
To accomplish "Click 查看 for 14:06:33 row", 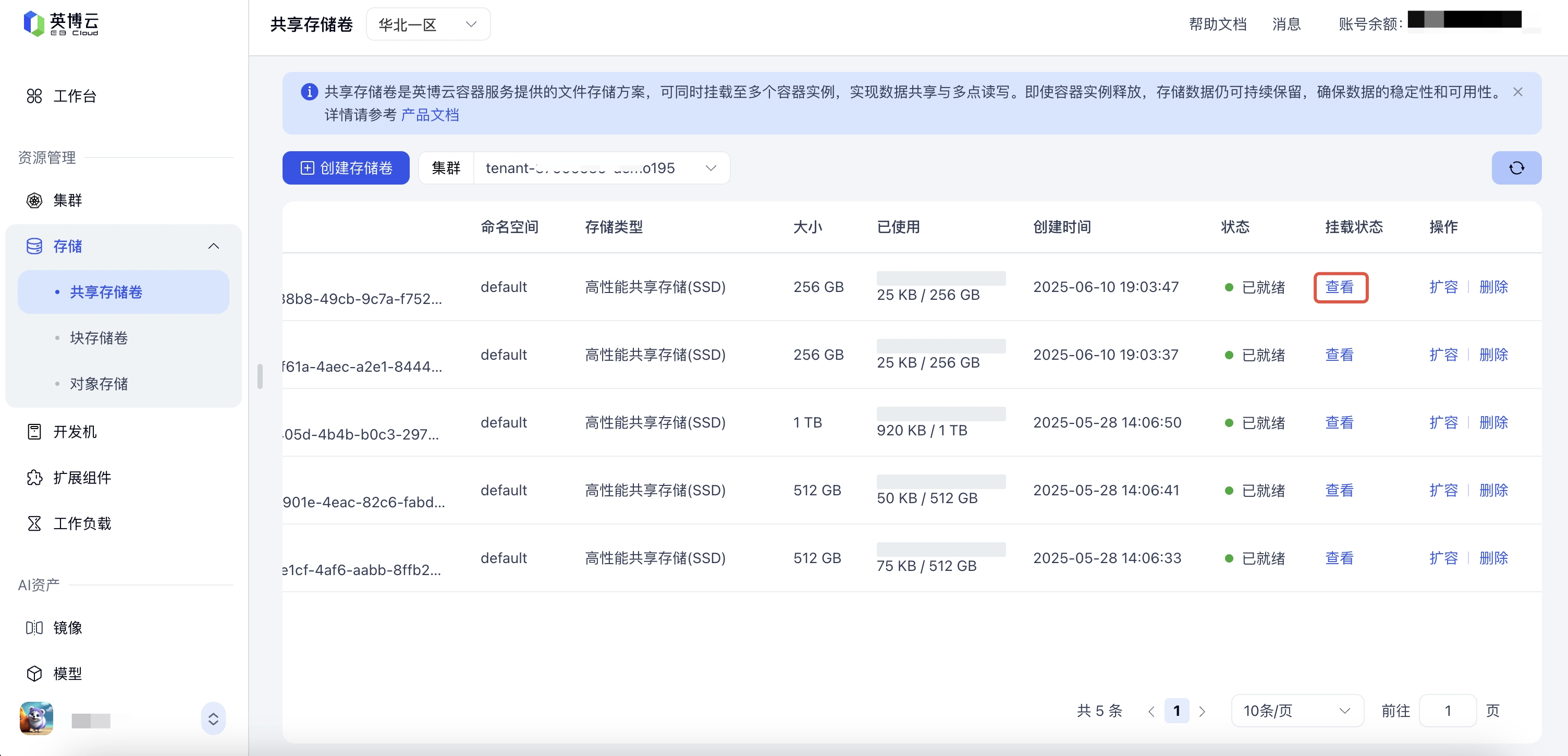I will point(1340,558).
